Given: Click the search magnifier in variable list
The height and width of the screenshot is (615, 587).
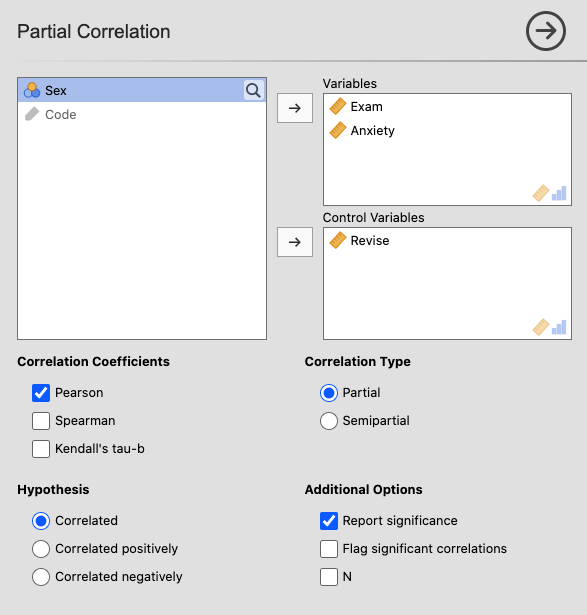Looking at the screenshot, I should (253, 90).
